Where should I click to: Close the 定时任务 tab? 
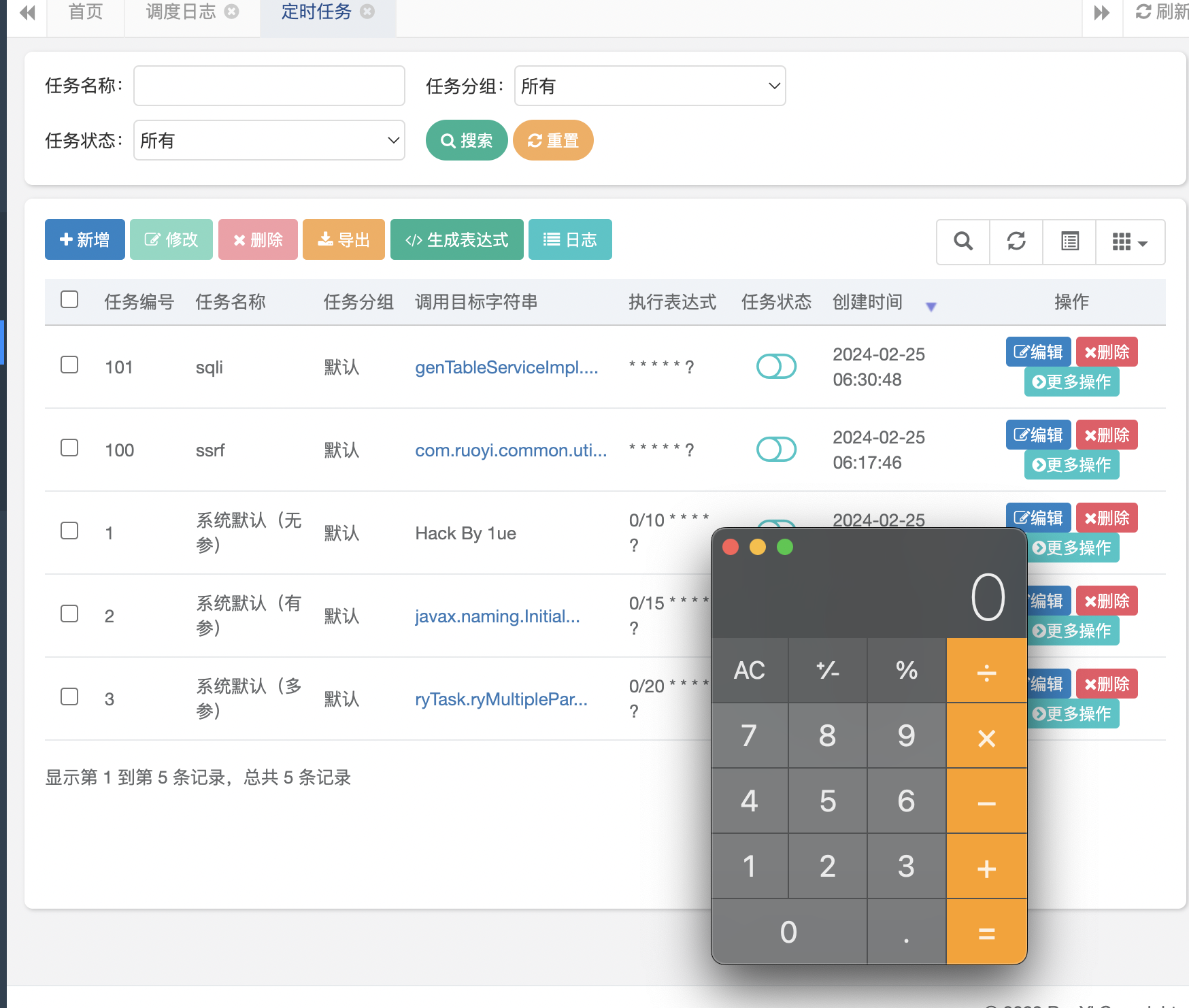pos(367,12)
